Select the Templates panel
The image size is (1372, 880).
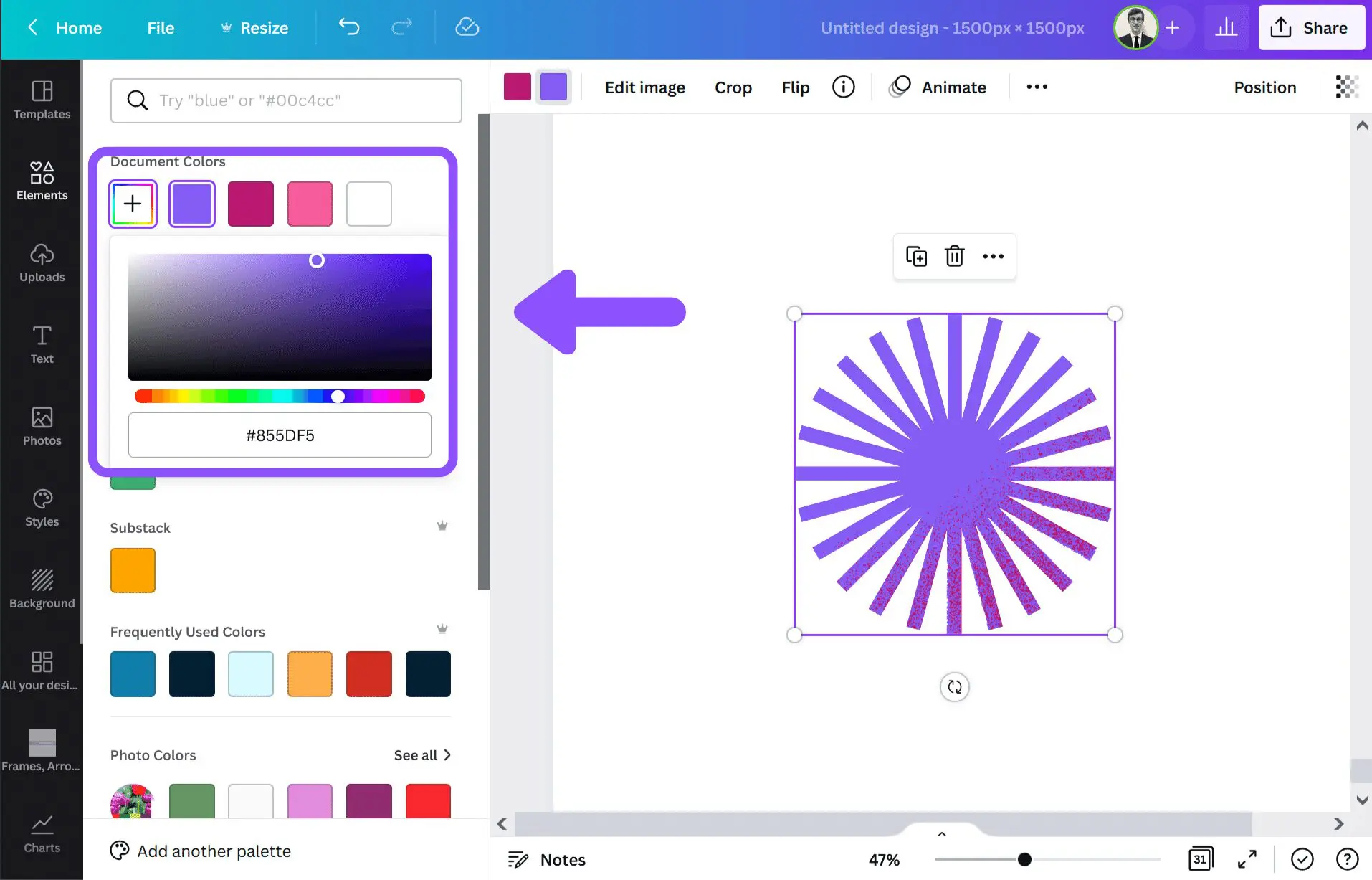click(x=41, y=100)
